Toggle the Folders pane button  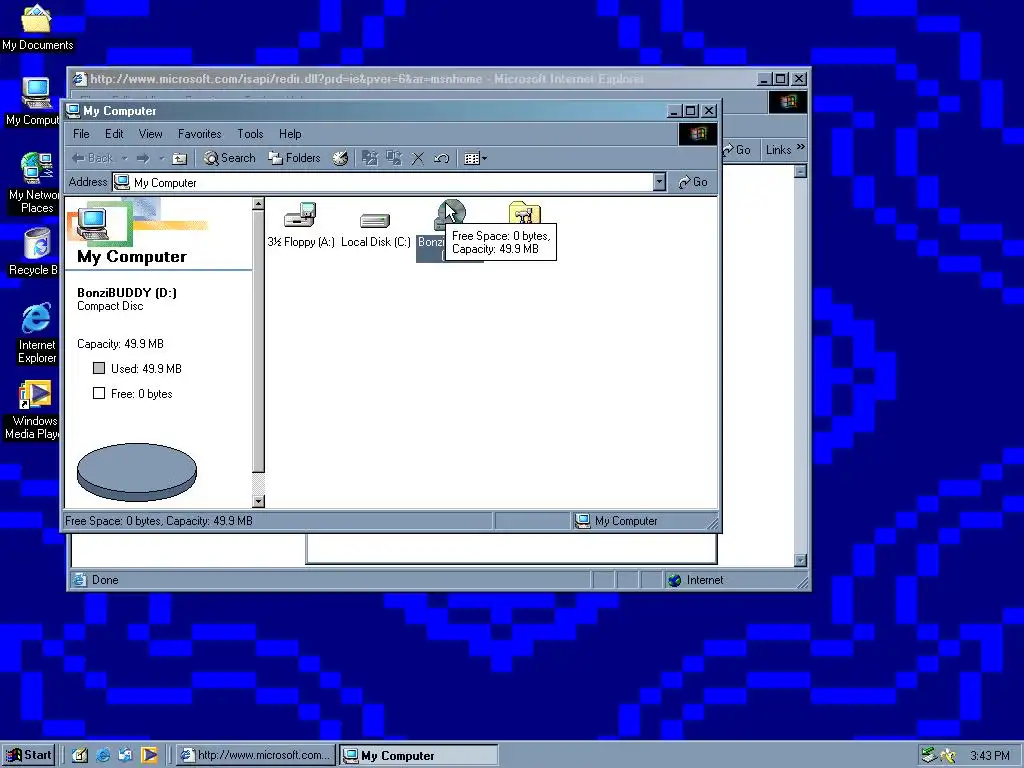coord(295,158)
